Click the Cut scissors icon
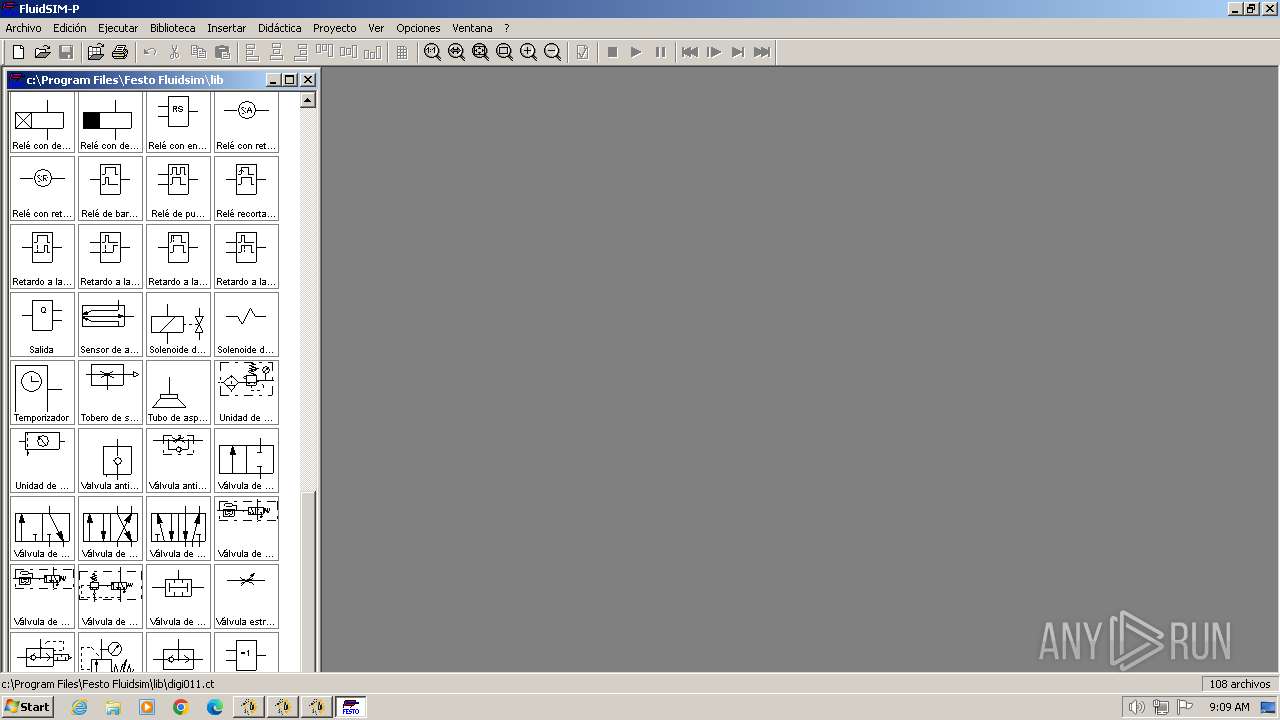The height and width of the screenshot is (720, 1280). pos(174,52)
